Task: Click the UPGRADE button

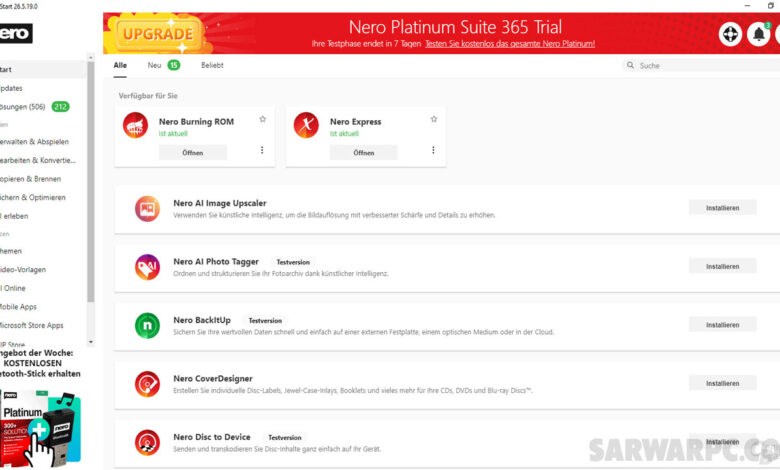Action: coord(158,34)
